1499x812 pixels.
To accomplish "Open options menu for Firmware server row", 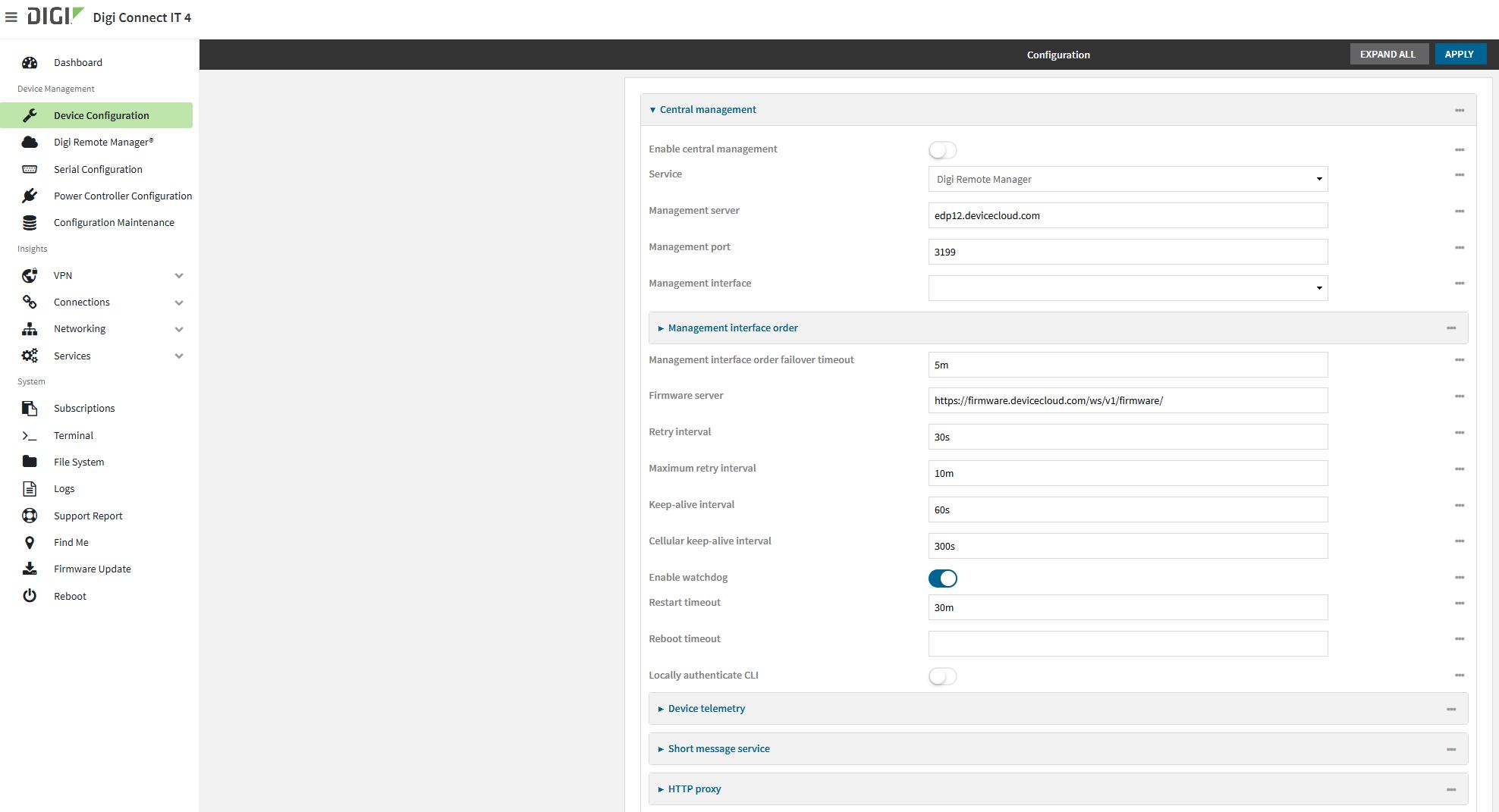I will [x=1460, y=397].
